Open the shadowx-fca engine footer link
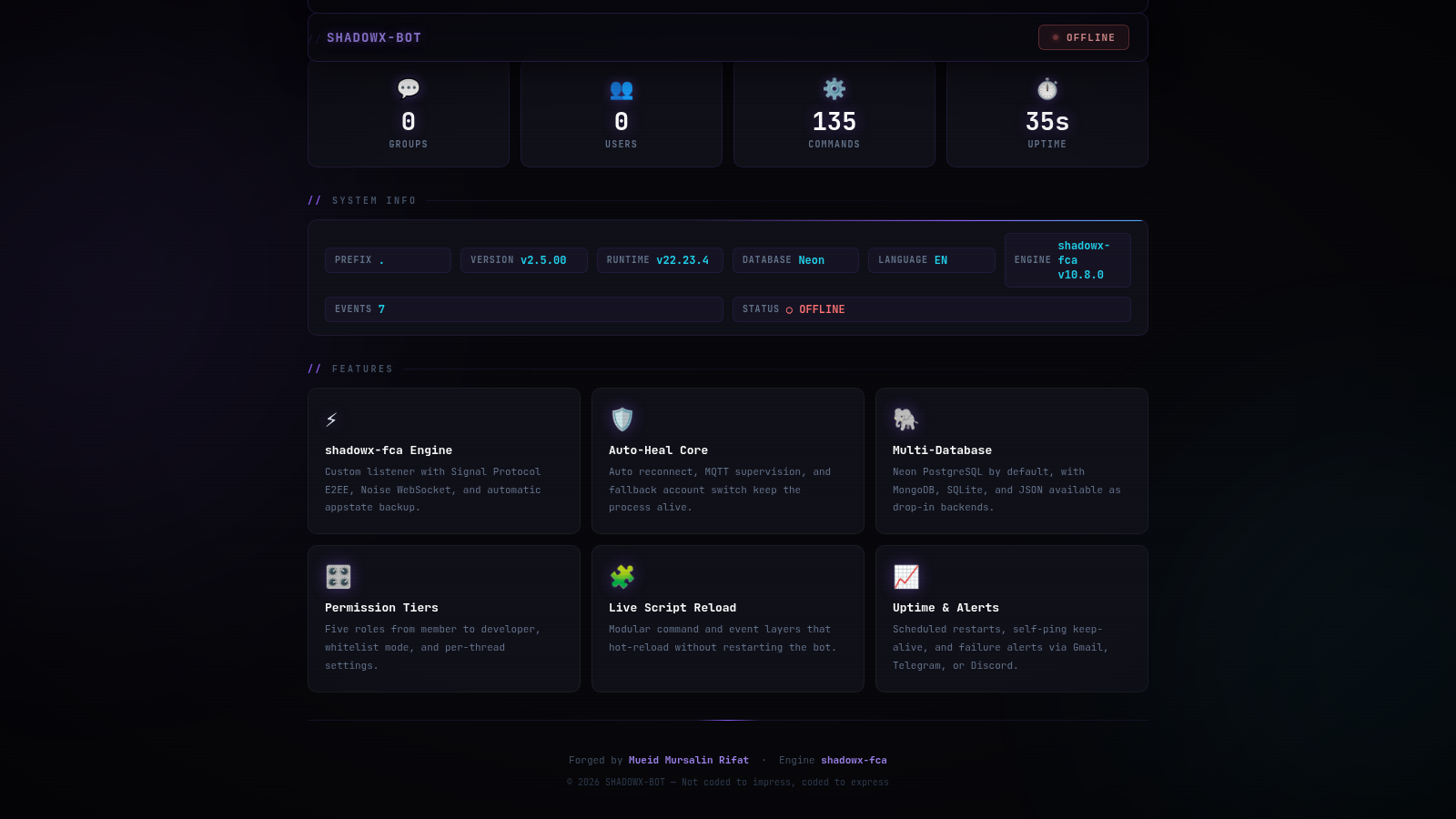Screen dimensions: 1456x819 tap(854, 760)
